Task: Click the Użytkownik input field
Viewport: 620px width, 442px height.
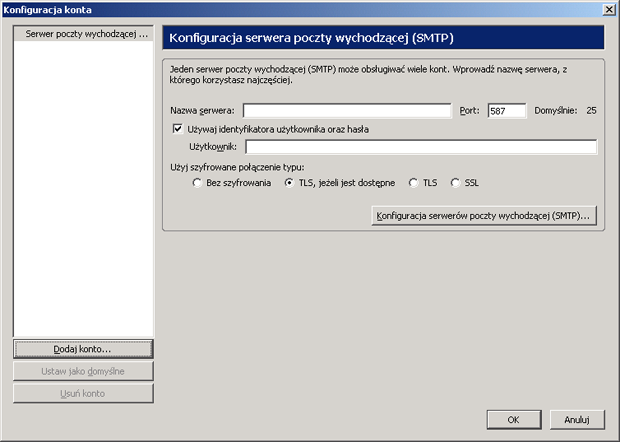Action: pos(420,147)
